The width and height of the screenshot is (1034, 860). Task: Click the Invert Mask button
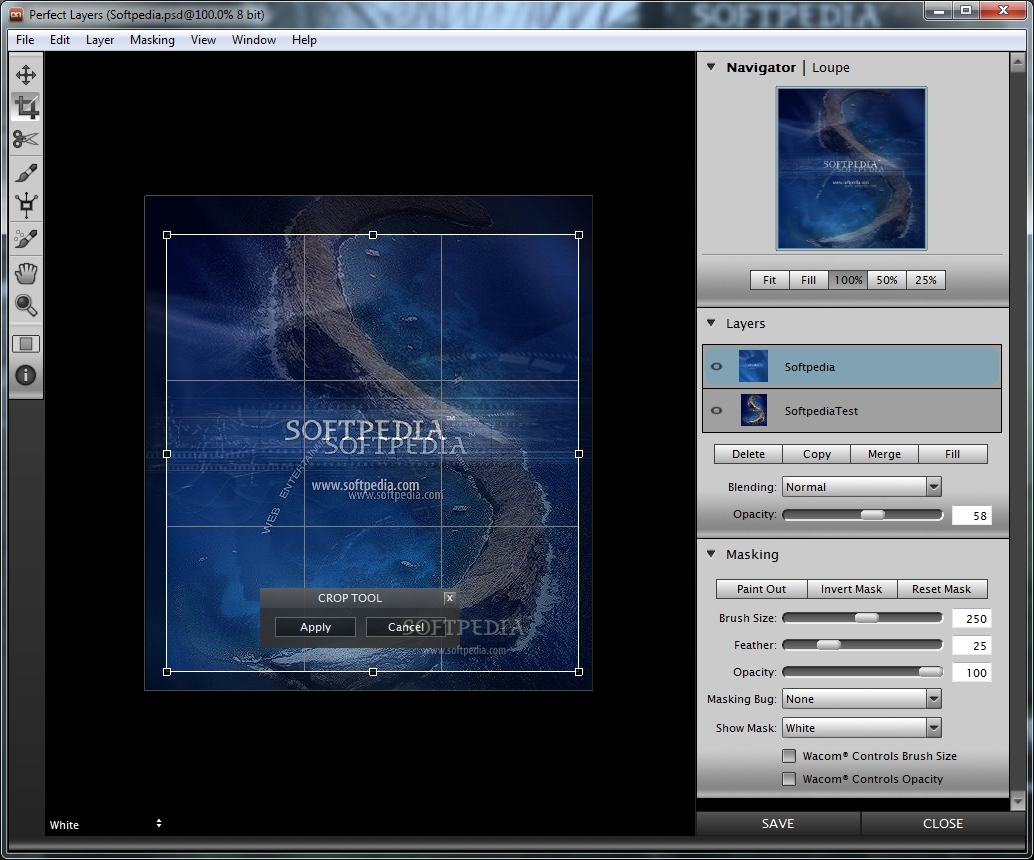[851, 589]
